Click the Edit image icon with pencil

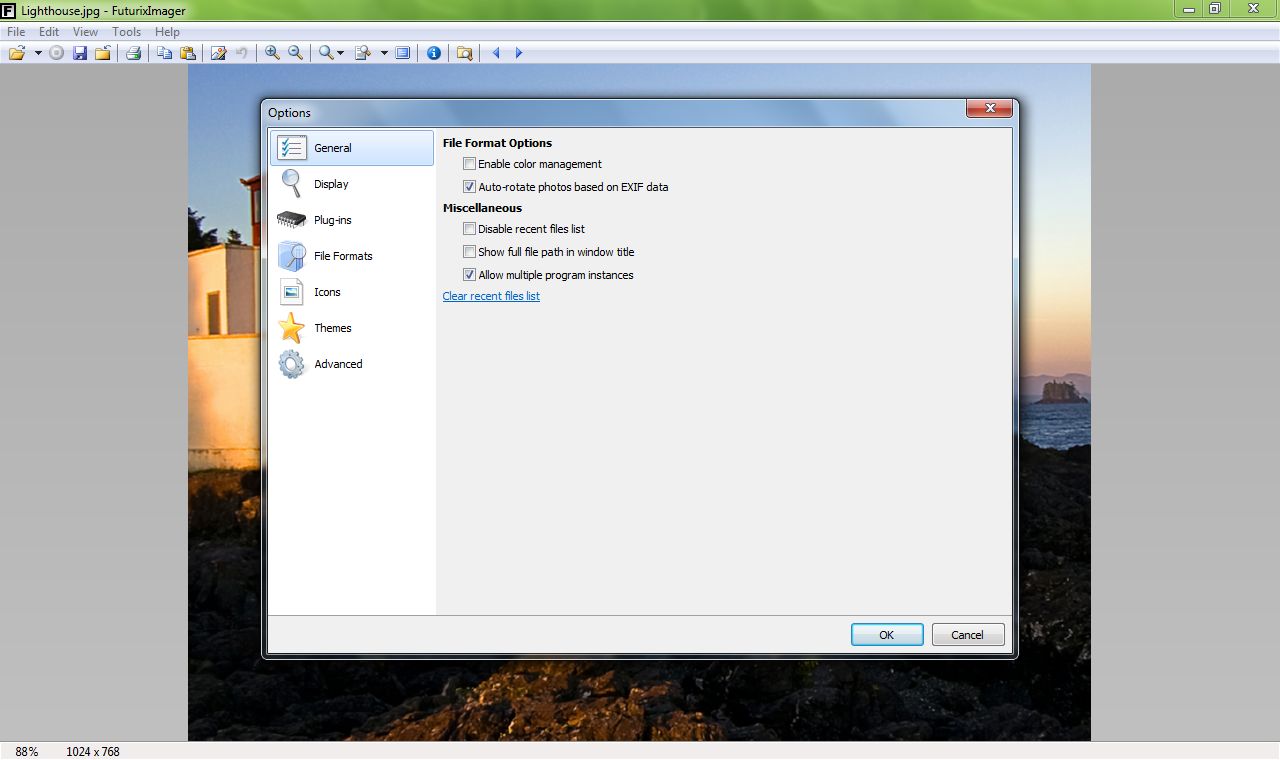pyautogui.click(x=218, y=53)
